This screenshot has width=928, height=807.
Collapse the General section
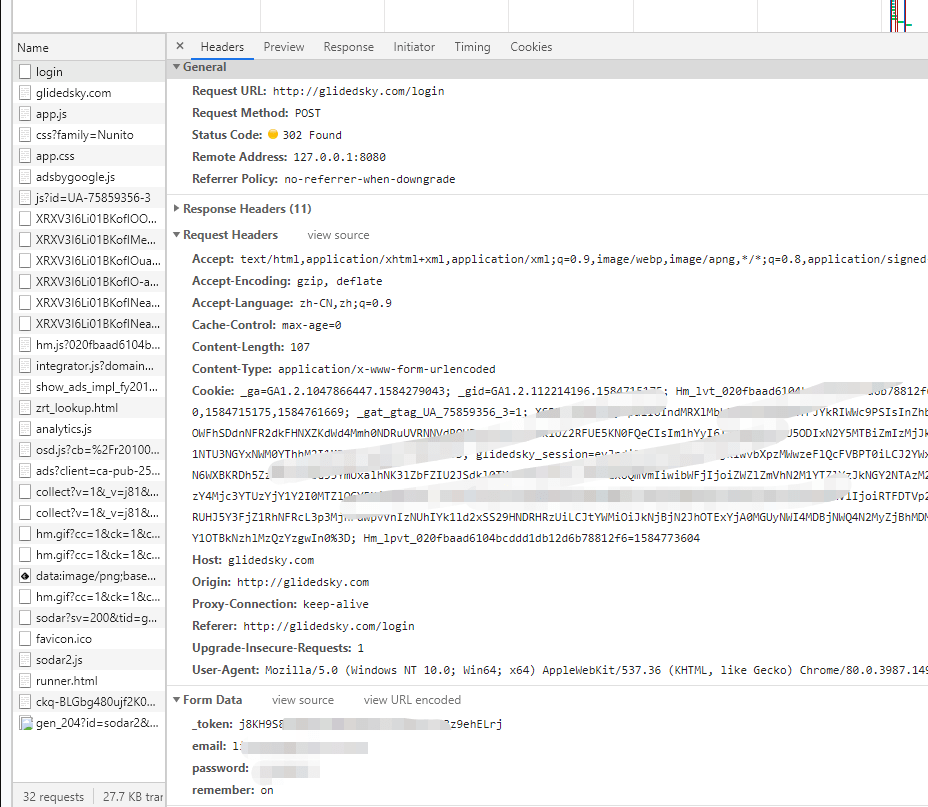pos(176,67)
